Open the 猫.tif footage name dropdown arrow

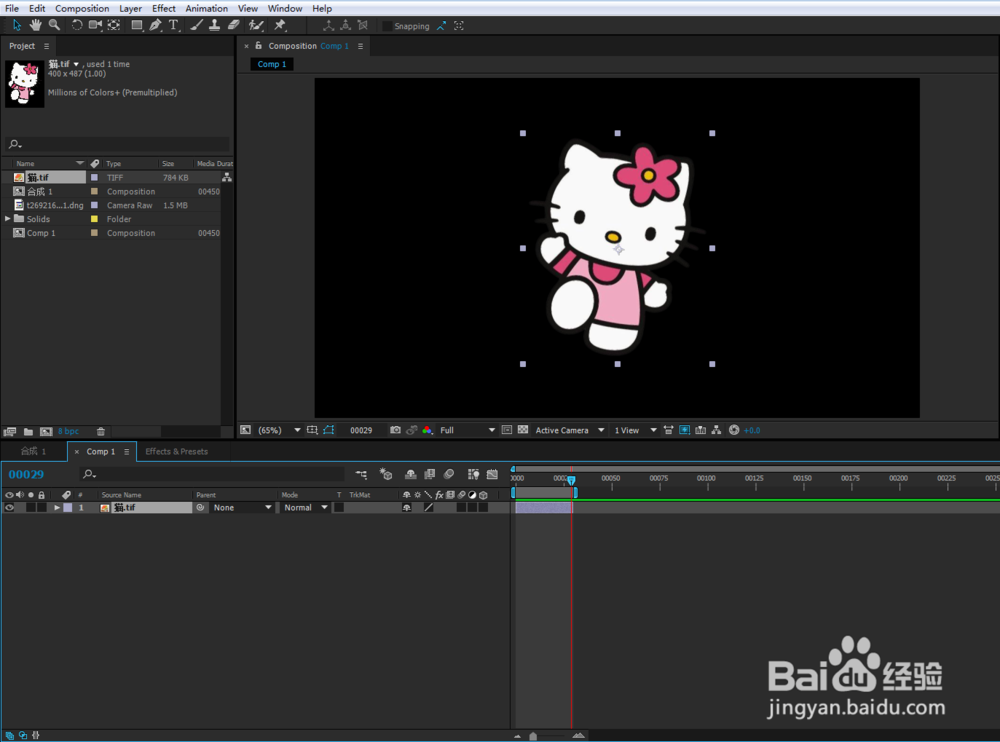click(76, 64)
